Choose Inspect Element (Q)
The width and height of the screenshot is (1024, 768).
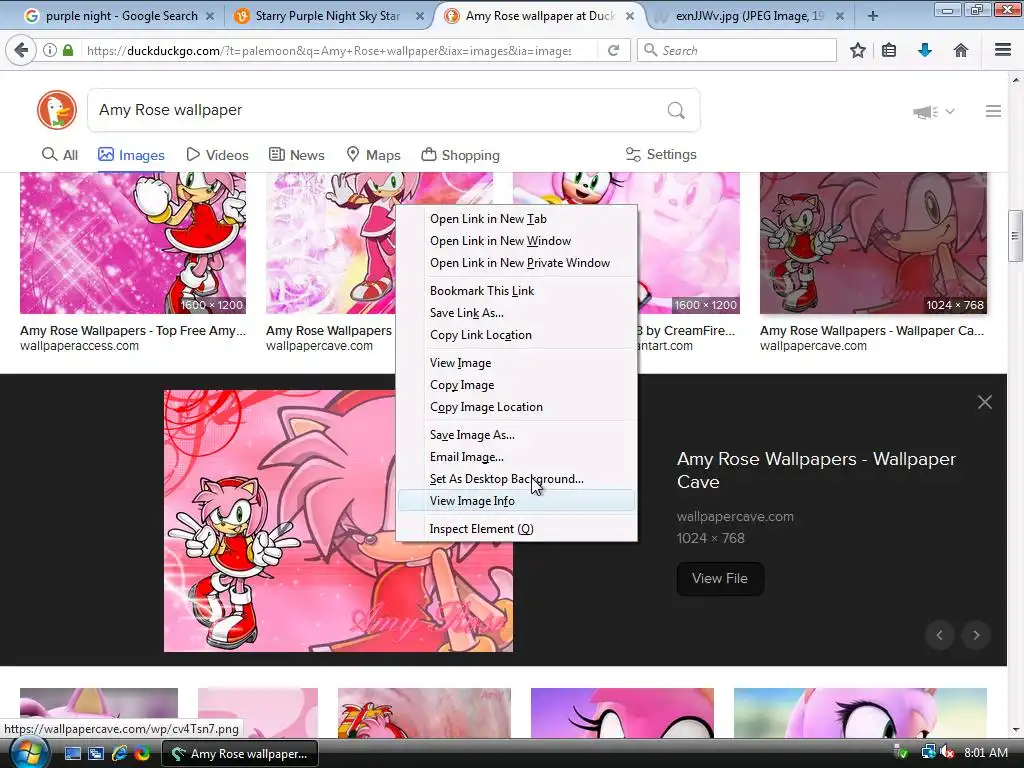[x=516, y=529]
